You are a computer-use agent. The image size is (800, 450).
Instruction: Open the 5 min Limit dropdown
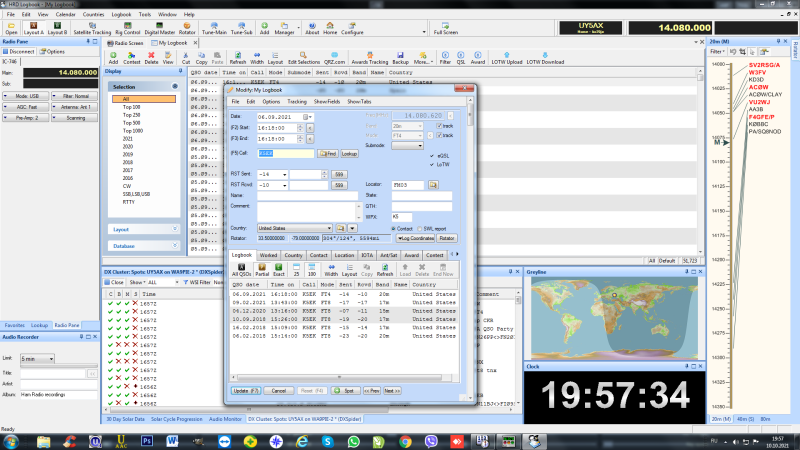coord(51,359)
